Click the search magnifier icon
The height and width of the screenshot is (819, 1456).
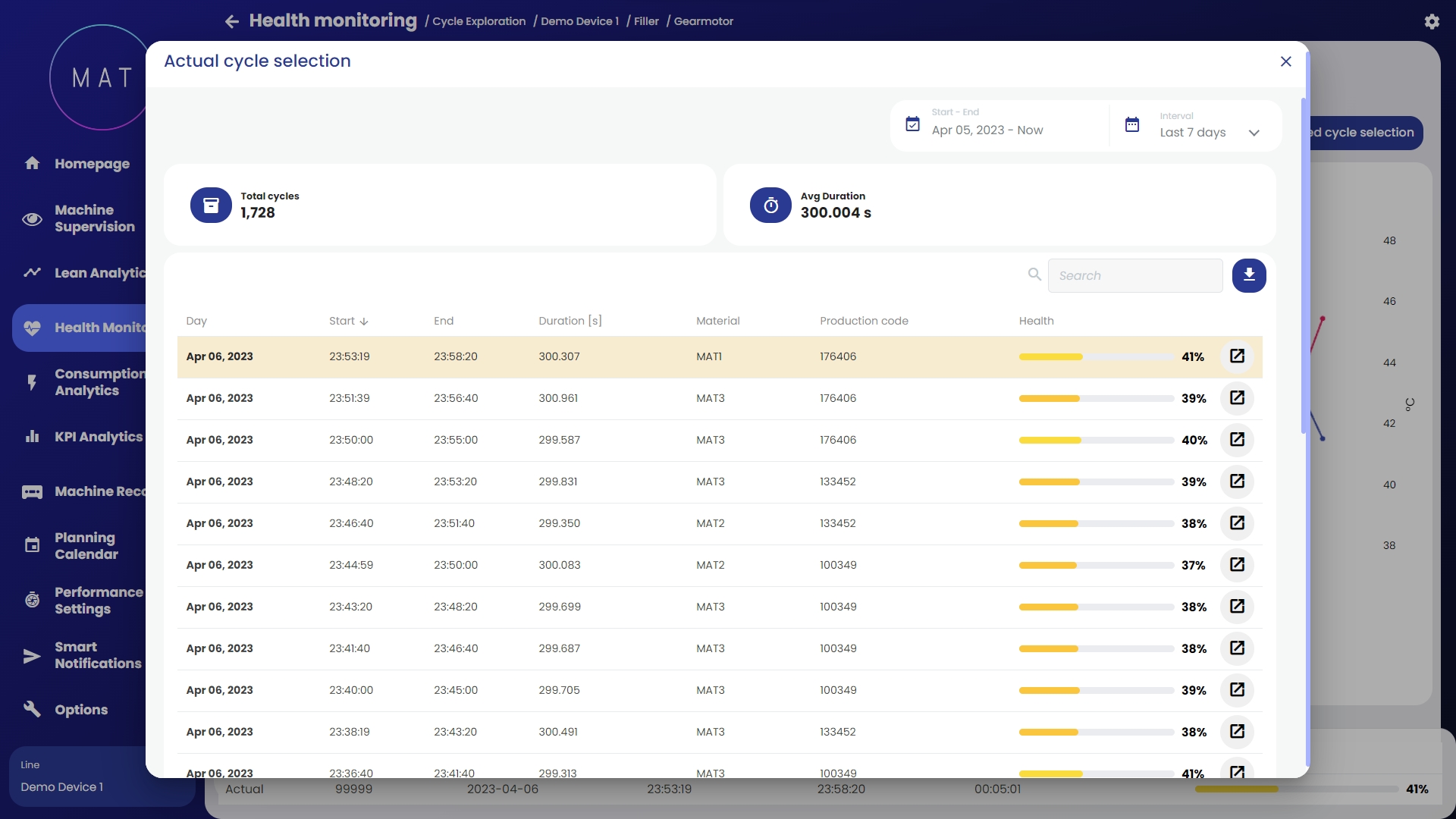(x=1034, y=275)
